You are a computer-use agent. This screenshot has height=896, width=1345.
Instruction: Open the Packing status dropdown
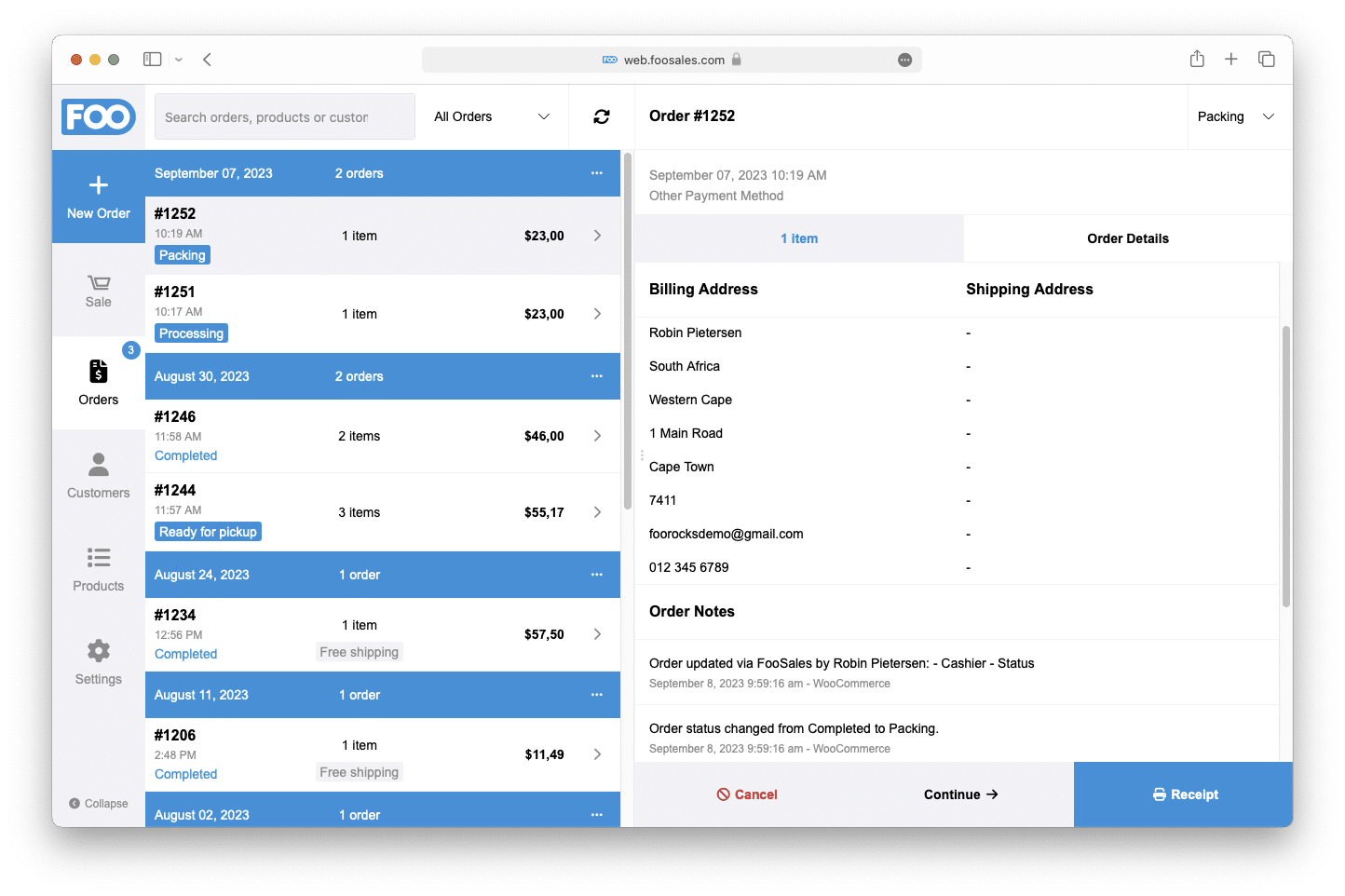(1235, 116)
